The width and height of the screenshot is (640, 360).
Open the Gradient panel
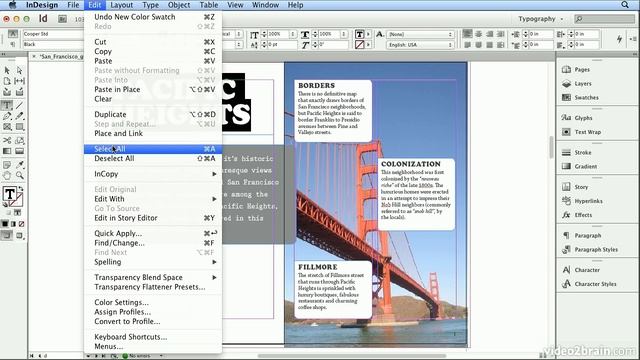586,166
